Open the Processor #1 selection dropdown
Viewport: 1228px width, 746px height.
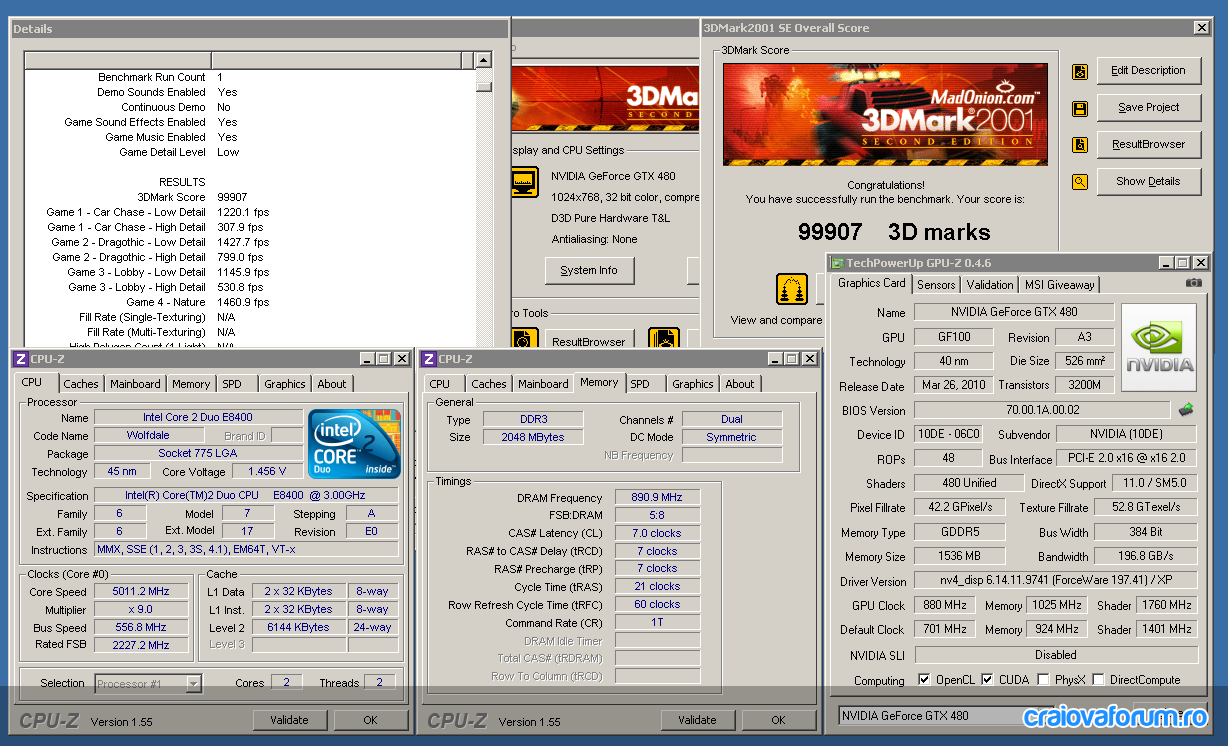tap(149, 684)
